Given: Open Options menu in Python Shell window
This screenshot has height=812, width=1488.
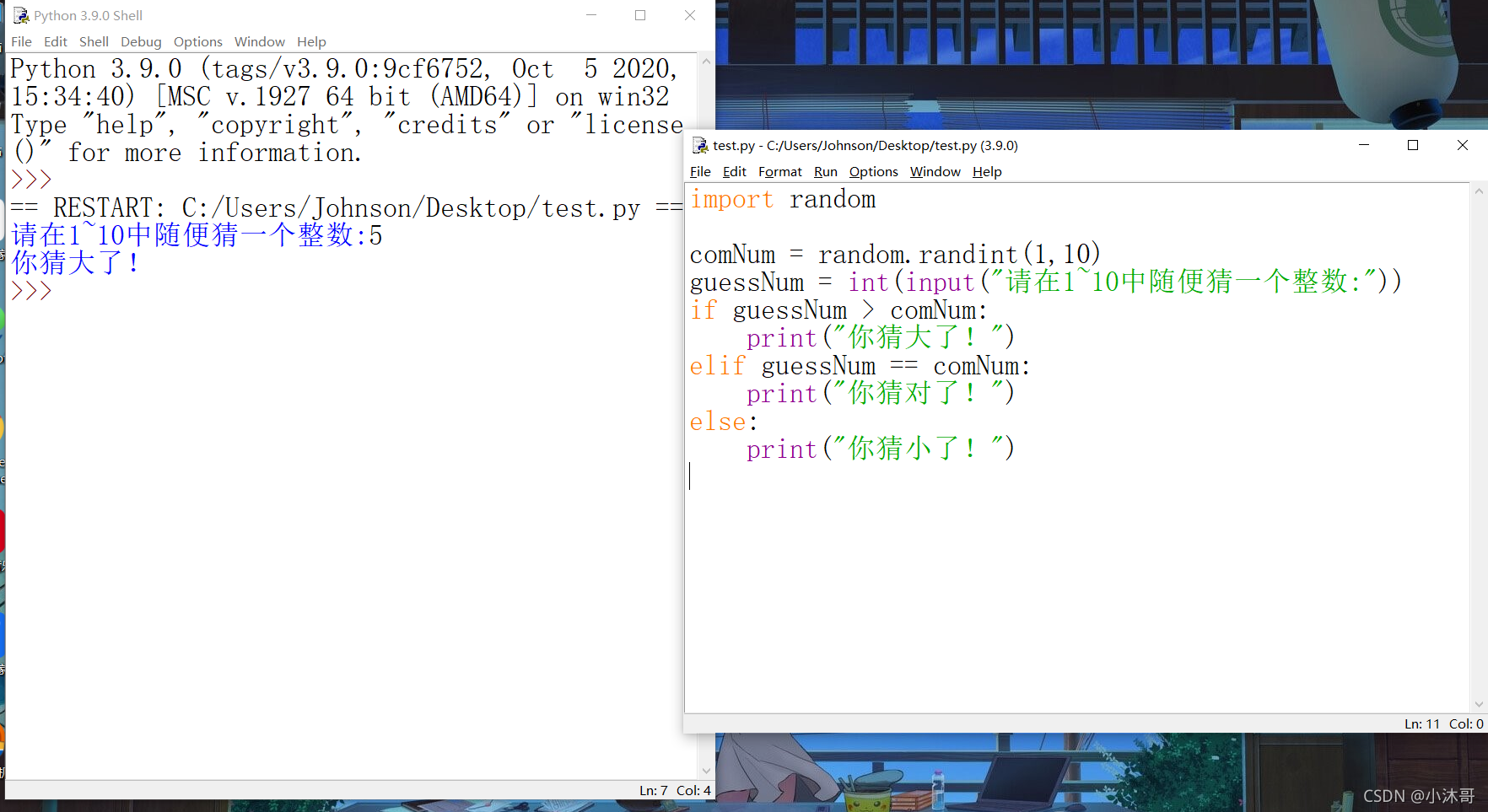Looking at the screenshot, I should pos(198,41).
